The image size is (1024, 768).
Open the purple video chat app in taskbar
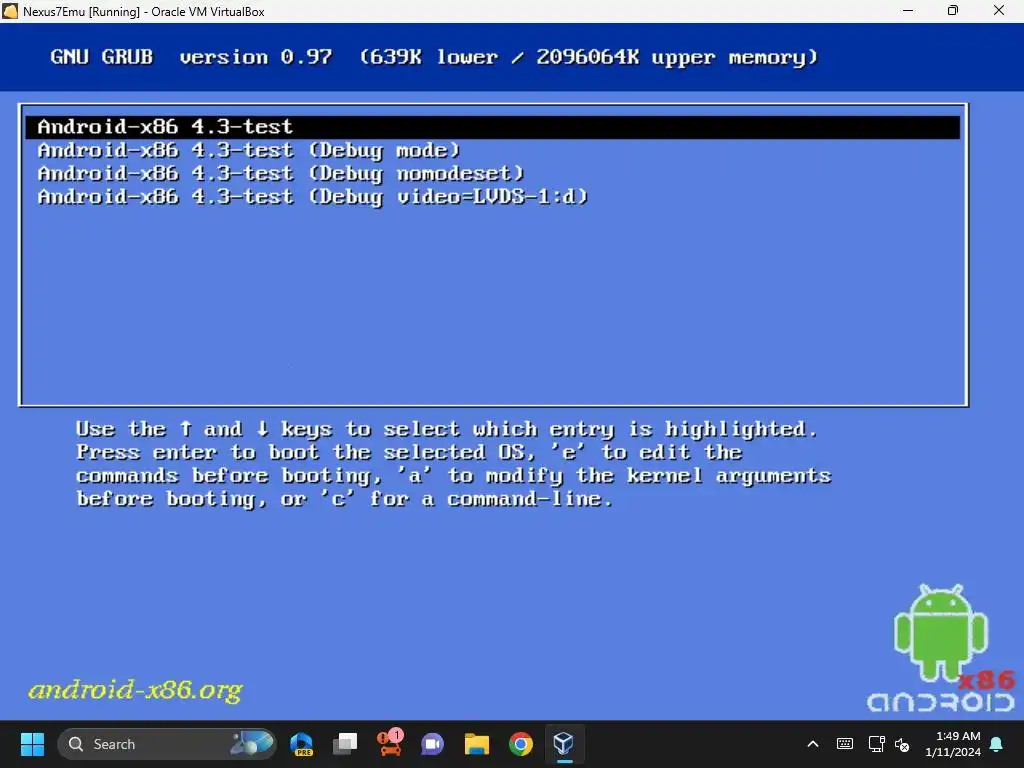point(432,744)
